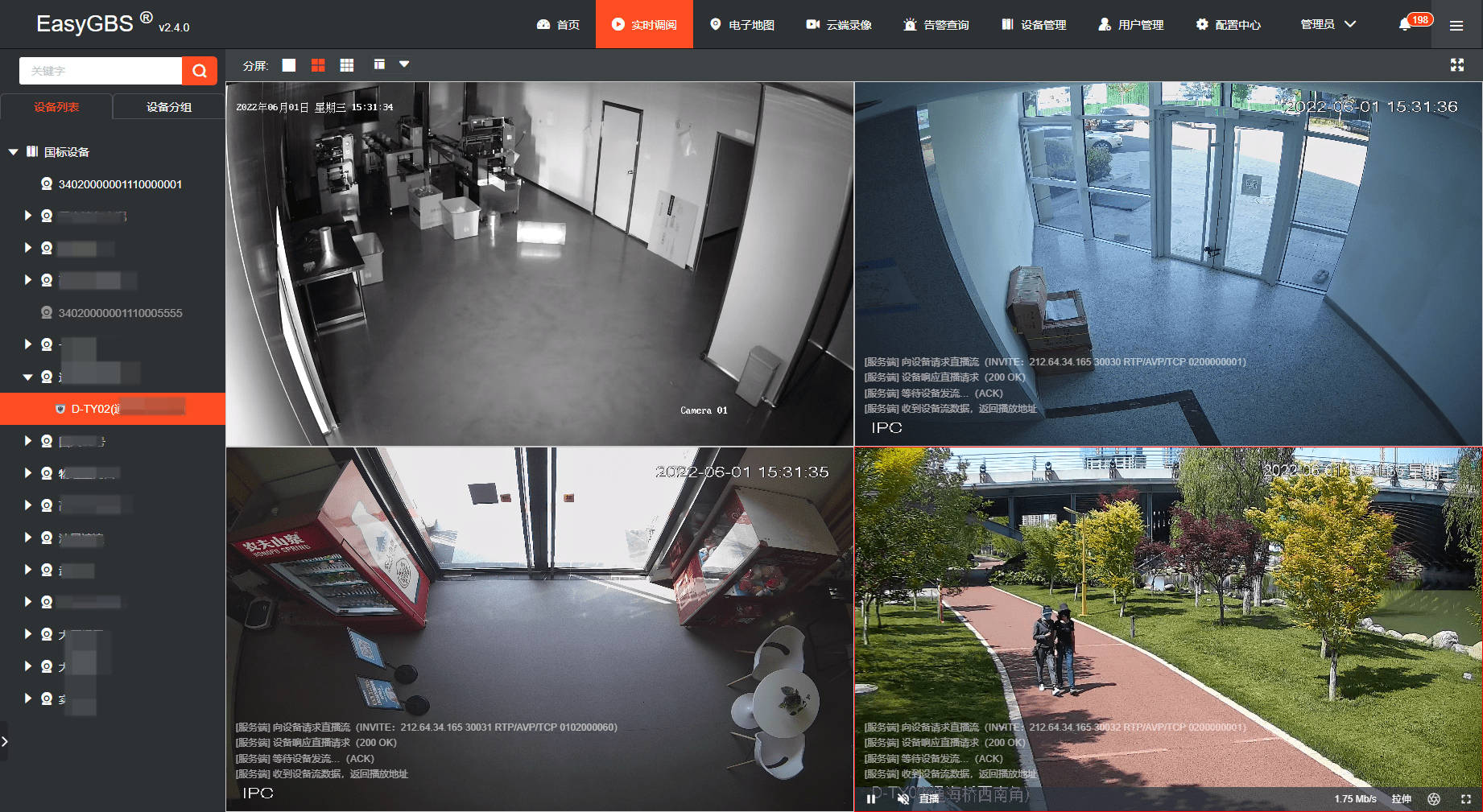This screenshot has height=812, width=1483.
Task: Open hamburger menu at top right
Action: [1456, 26]
